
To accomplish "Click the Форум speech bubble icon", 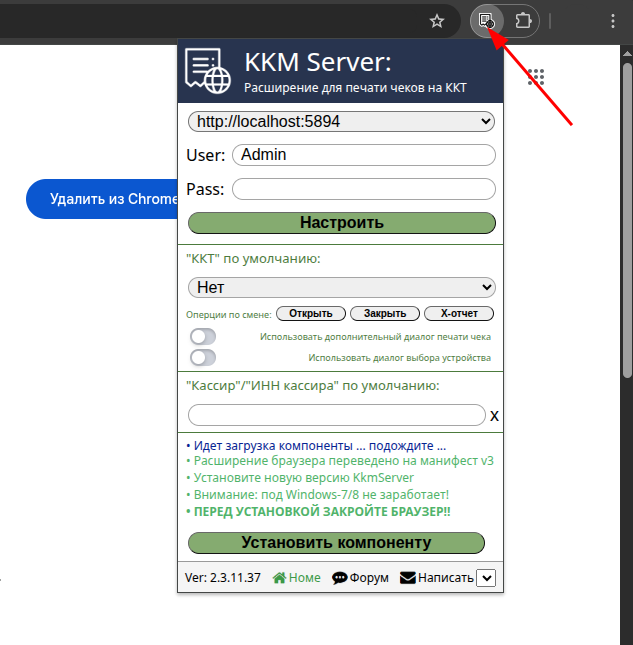I will 339,578.
